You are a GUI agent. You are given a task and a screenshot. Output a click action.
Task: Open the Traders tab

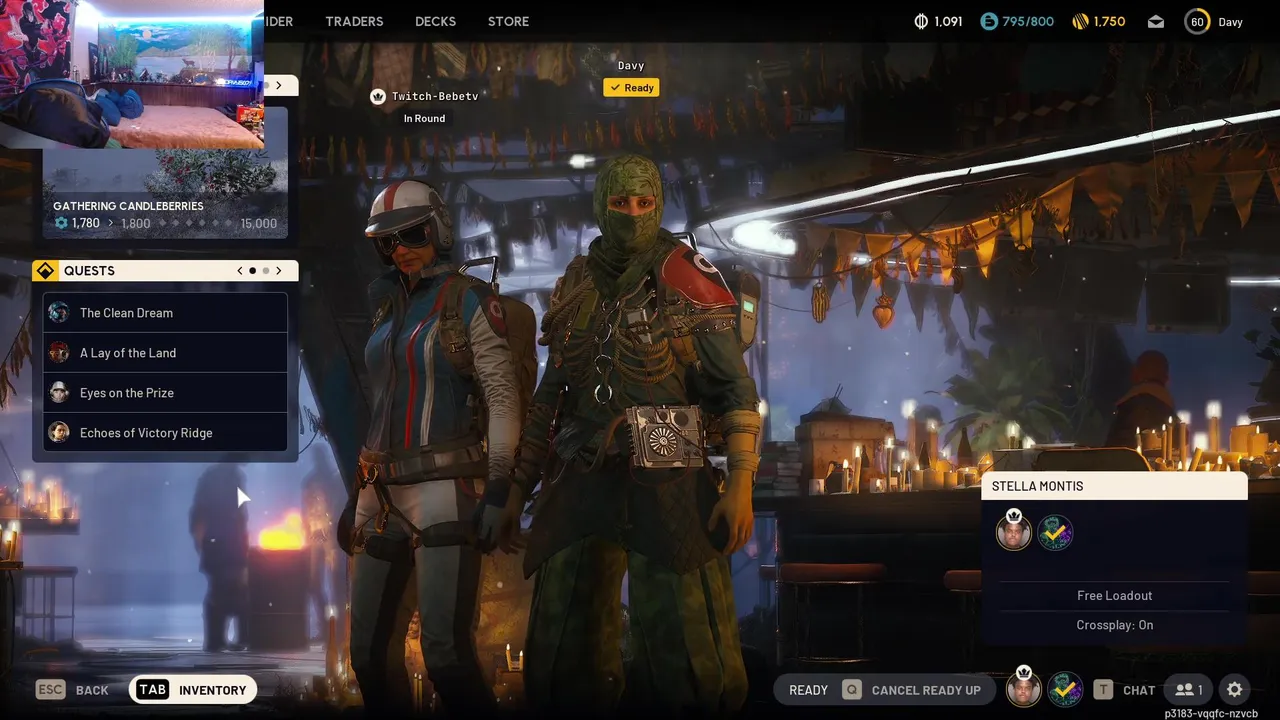(354, 21)
